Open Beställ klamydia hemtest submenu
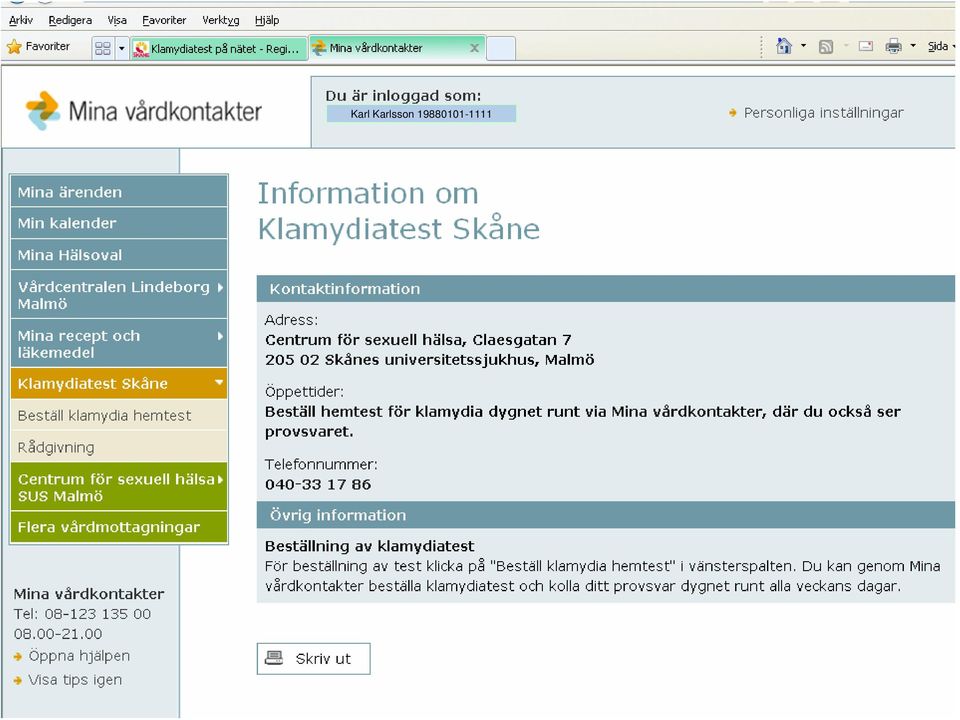This screenshot has width=960, height=720. pyautogui.click(x=119, y=415)
